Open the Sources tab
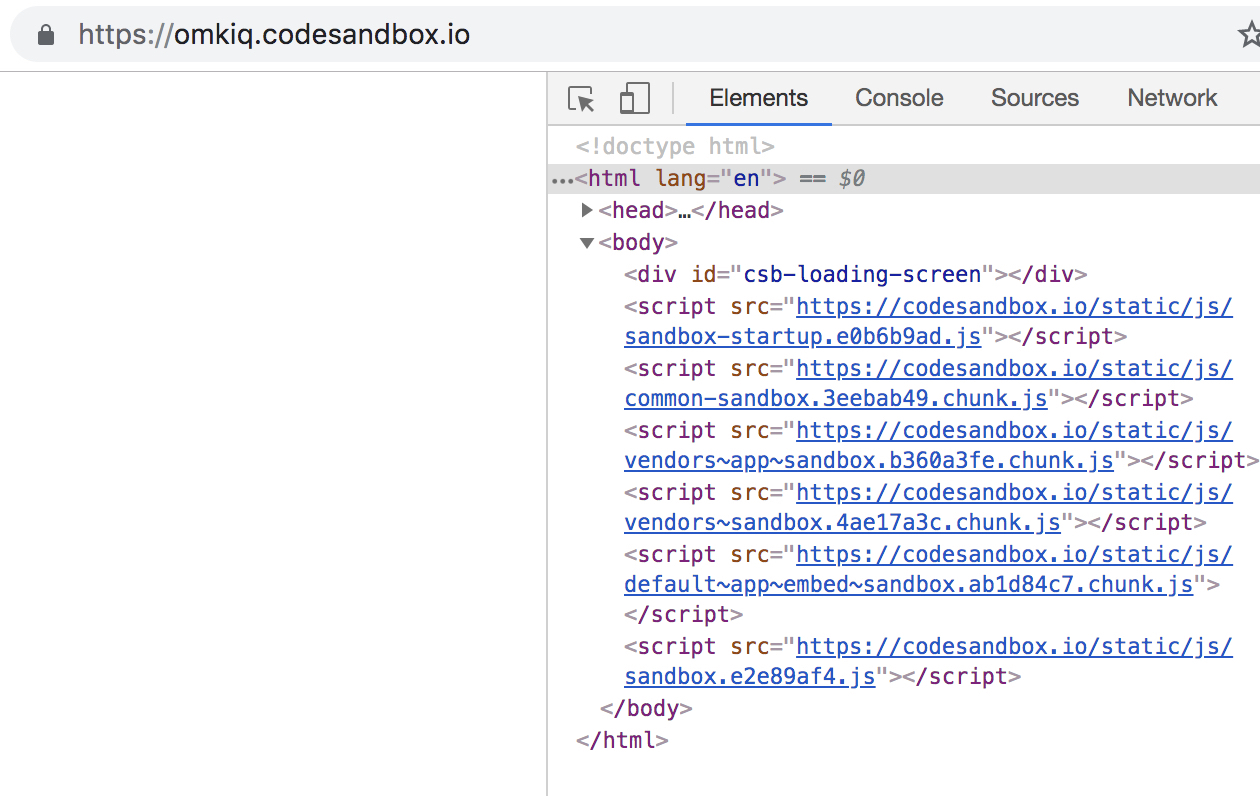Image resolution: width=1260 pixels, height=796 pixels. click(x=1035, y=98)
